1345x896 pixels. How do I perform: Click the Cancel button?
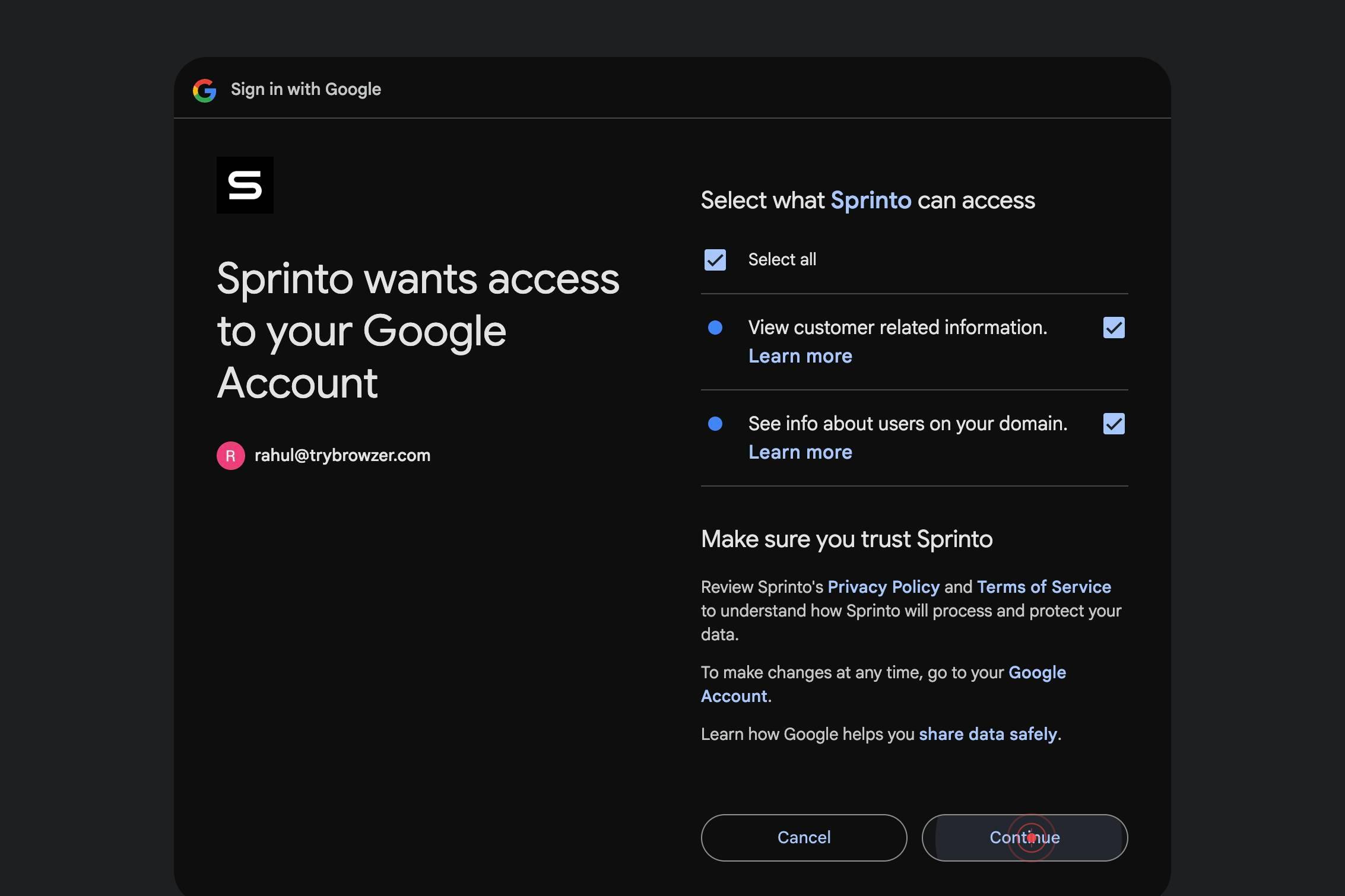[x=804, y=838]
